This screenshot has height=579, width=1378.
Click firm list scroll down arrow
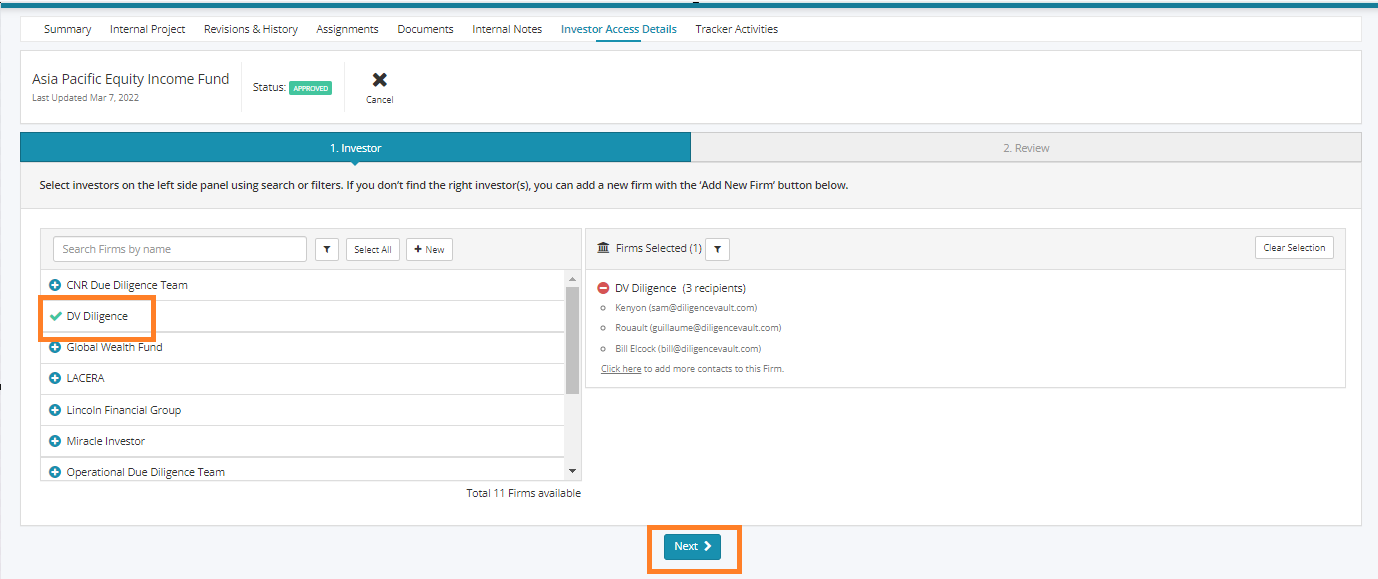(x=572, y=471)
